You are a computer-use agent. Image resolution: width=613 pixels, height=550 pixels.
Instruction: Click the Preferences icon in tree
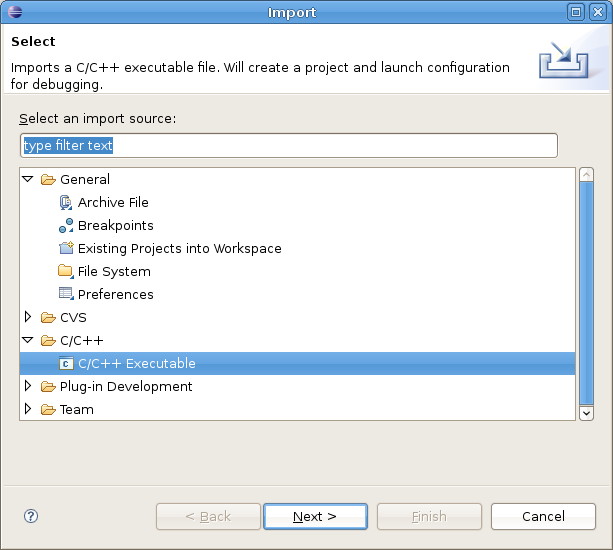(x=66, y=294)
